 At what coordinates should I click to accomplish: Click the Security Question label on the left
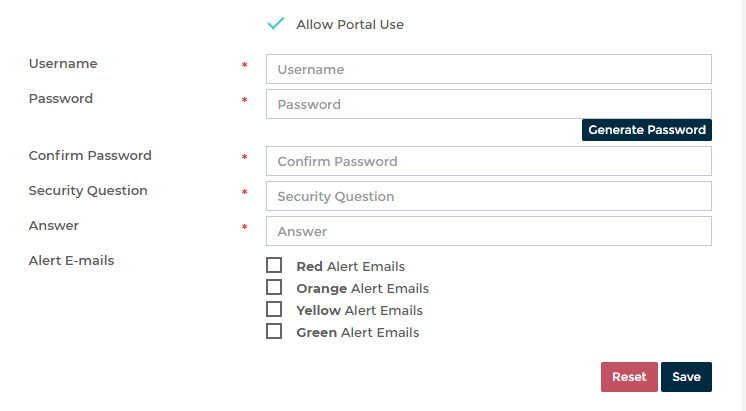tap(88, 191)
